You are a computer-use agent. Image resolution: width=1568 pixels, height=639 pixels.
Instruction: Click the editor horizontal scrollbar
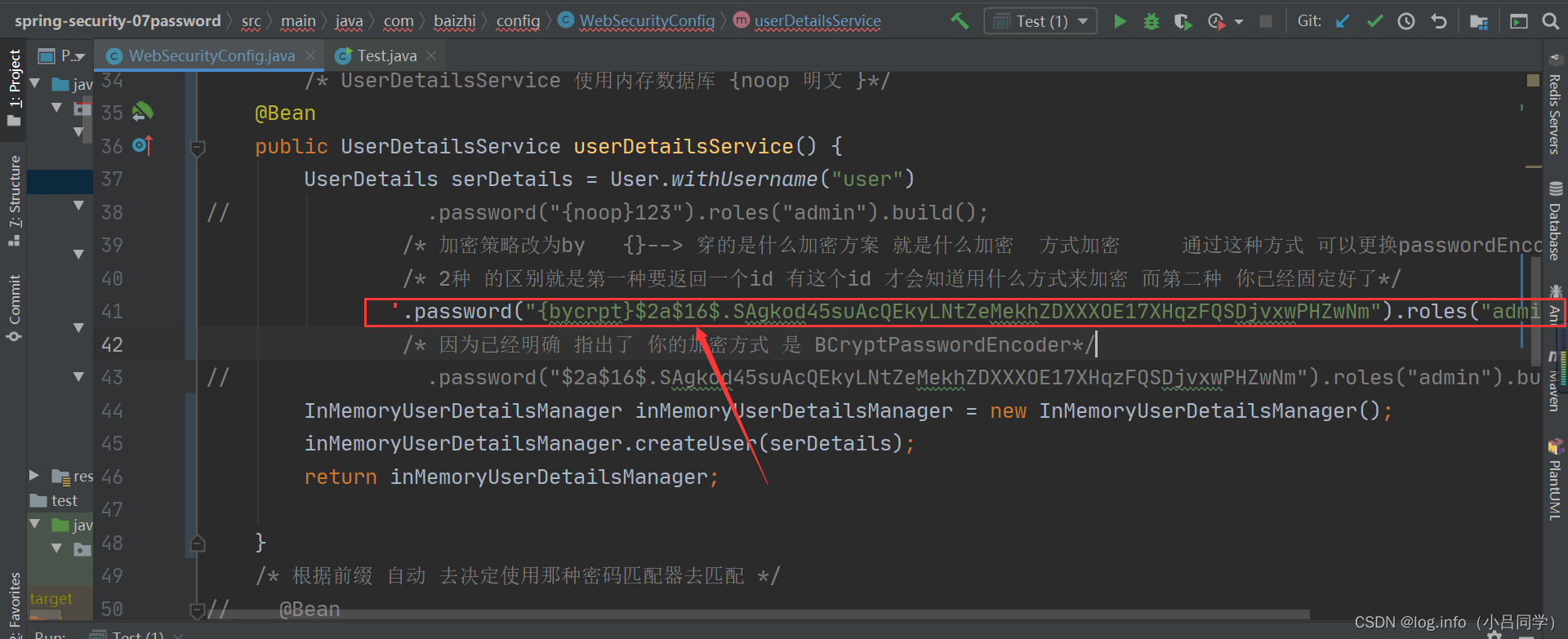pyautogui.click(x=759, y=614)
